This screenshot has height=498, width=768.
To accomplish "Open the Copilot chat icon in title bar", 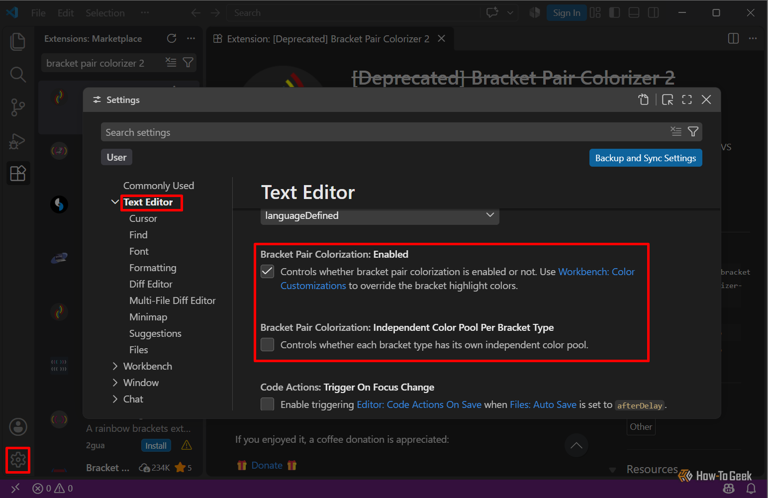I will 492,13.
